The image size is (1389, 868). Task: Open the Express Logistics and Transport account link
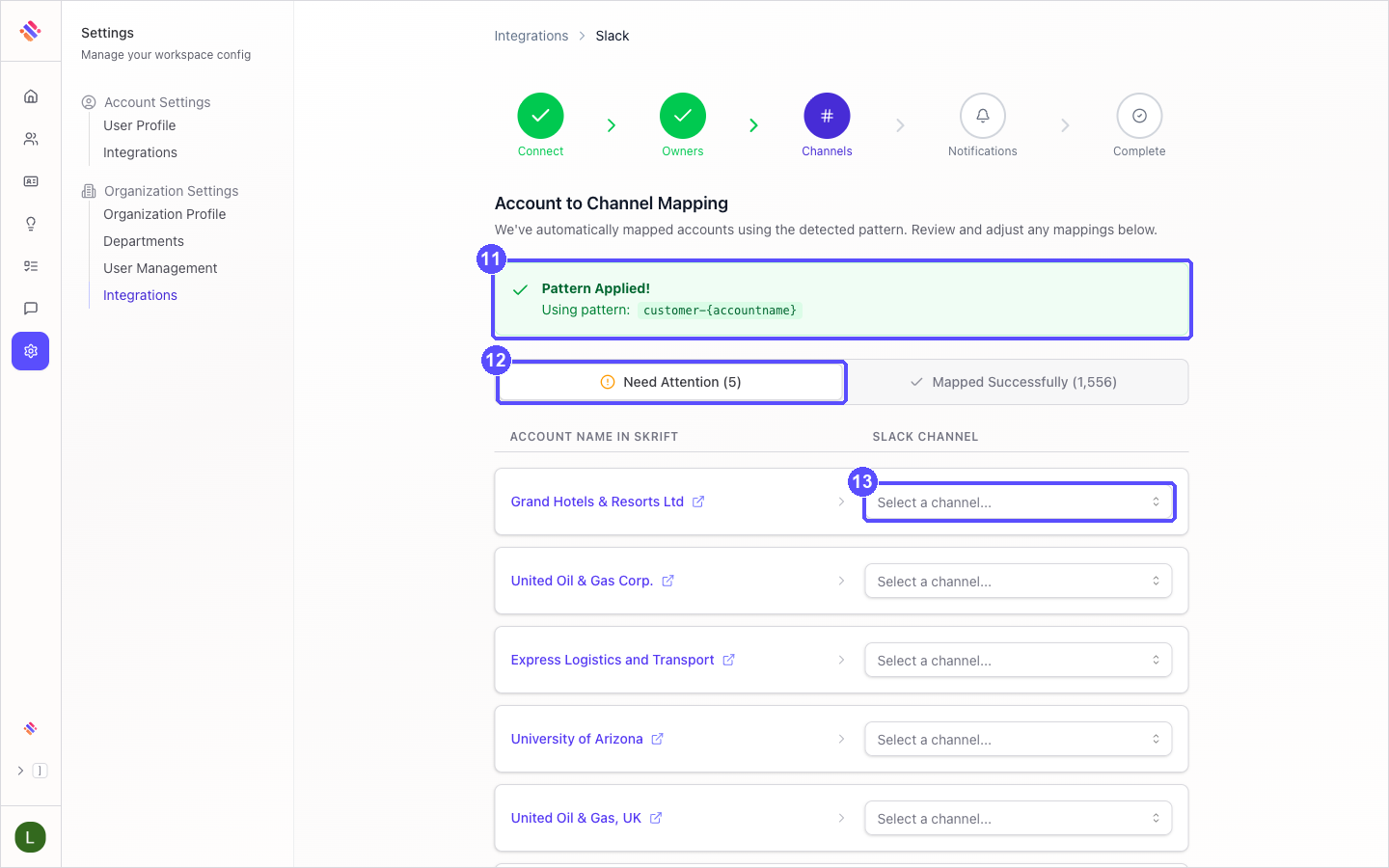coord(613,660)
